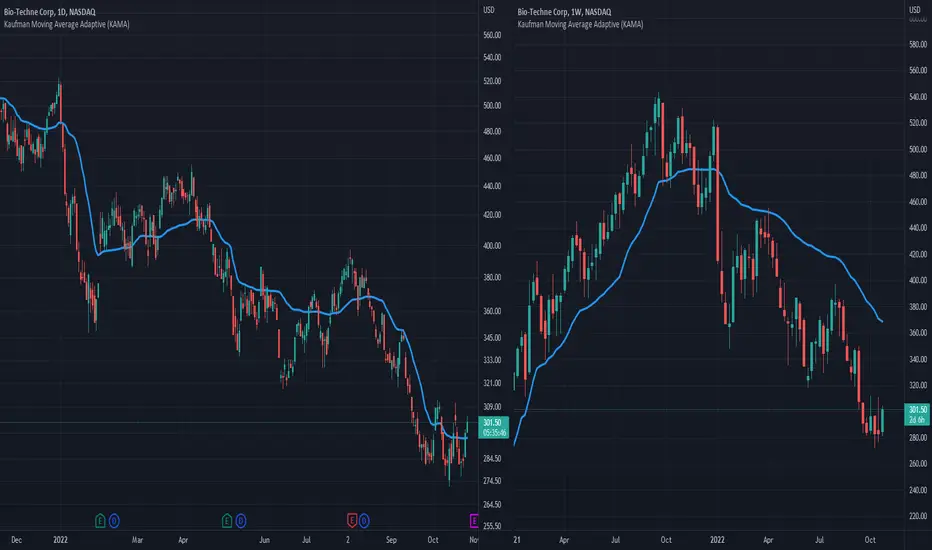Click 500.00 on the weekly price axis
This screenshot has width=932, height=550.
tap(918, 149)
